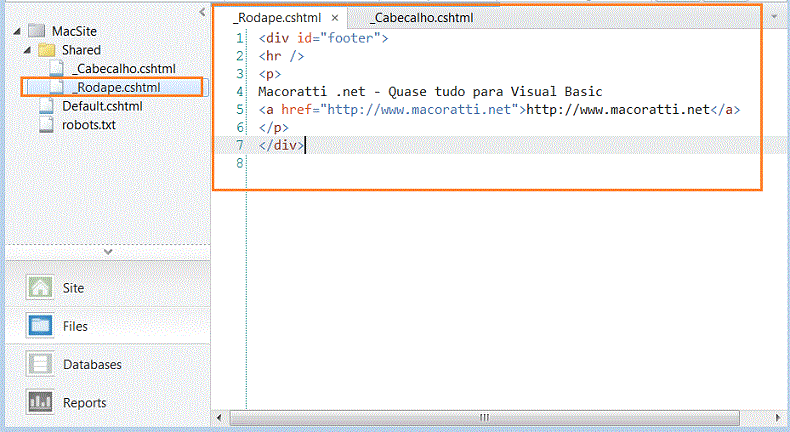Screen dimensions: 790x432
Task: Click the Databases table icon
Action: (x=40, y=364)
